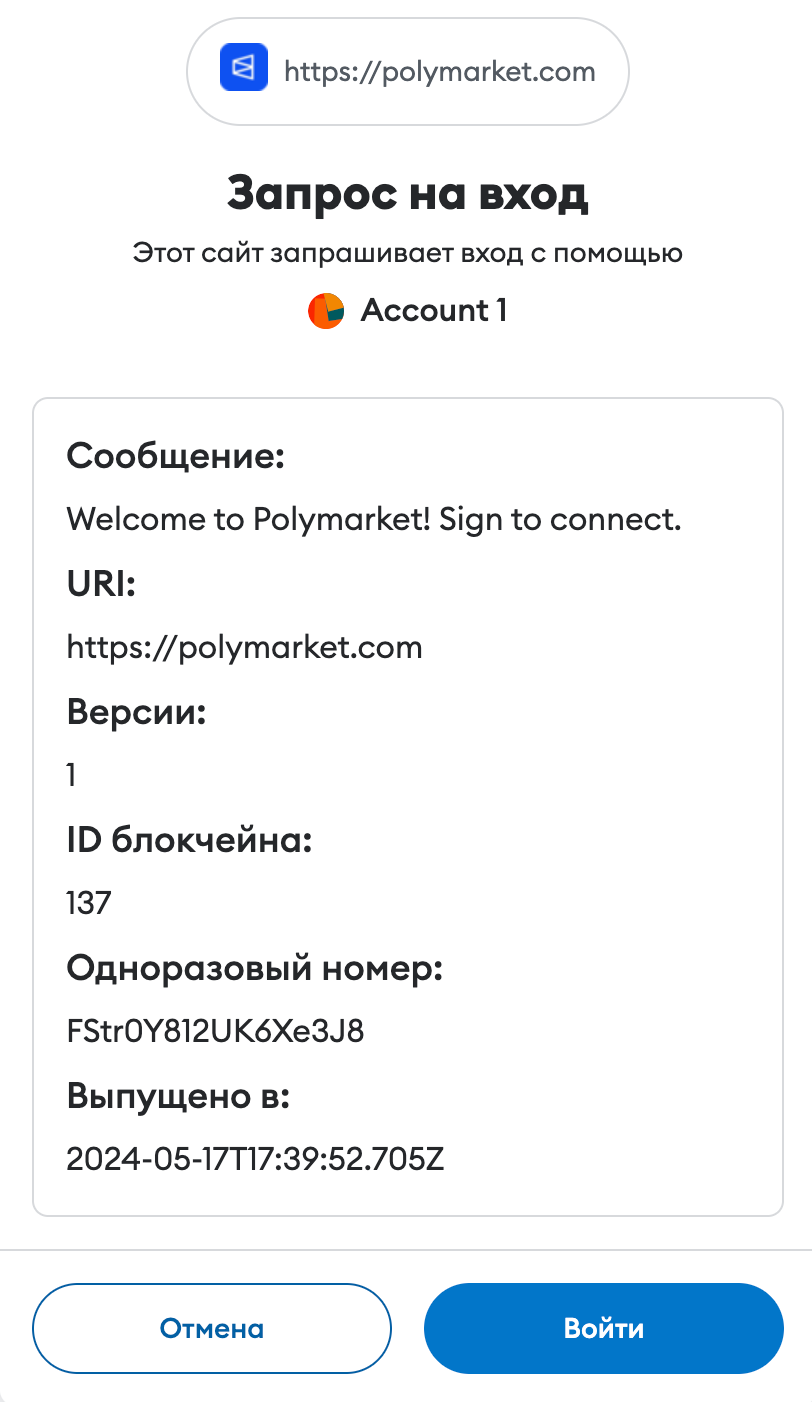Click the URI field label

click(100, 584)
